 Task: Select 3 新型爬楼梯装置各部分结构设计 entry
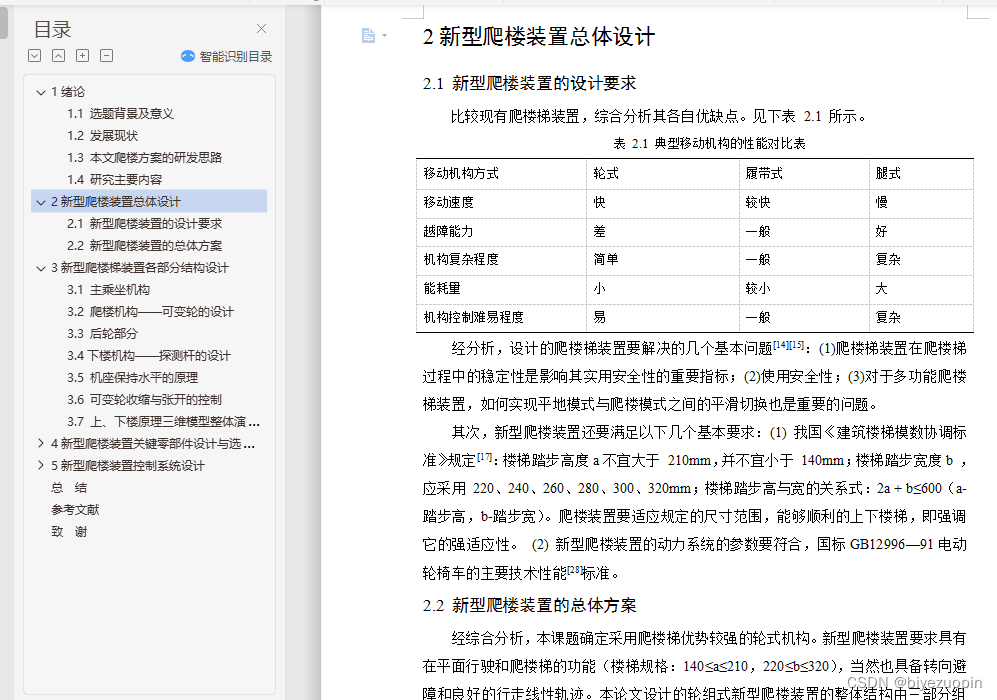140,268
